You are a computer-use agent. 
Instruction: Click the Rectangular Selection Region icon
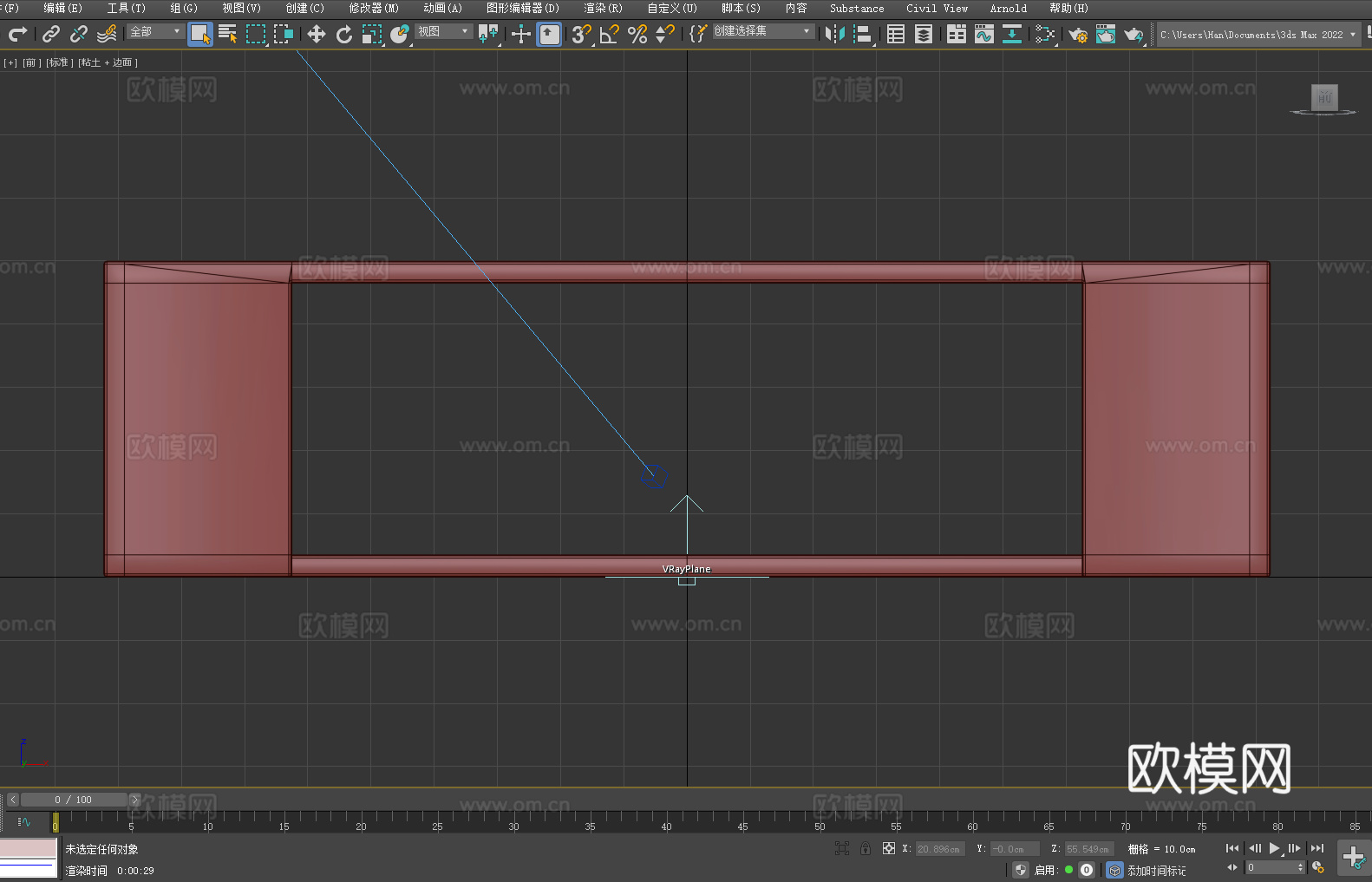point(256,34)
